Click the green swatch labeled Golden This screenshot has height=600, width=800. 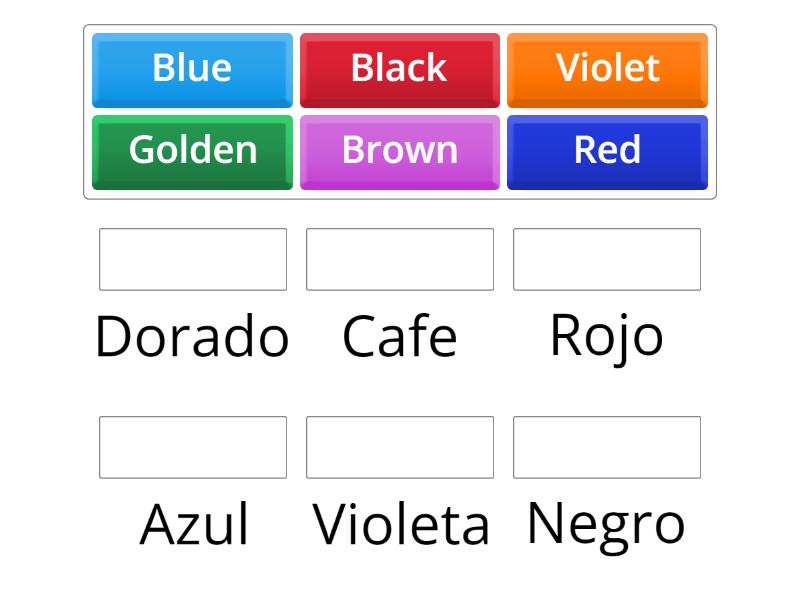pyautogui.click(x=192, y=151)
